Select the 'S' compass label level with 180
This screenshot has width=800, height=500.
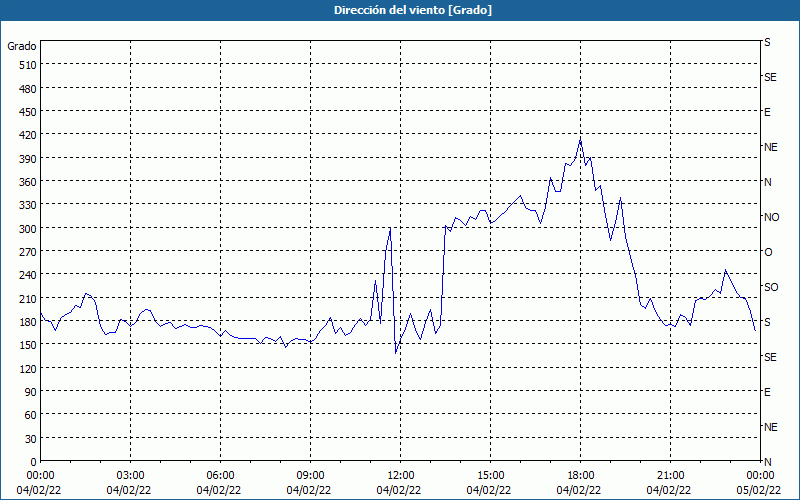point(767,322)
